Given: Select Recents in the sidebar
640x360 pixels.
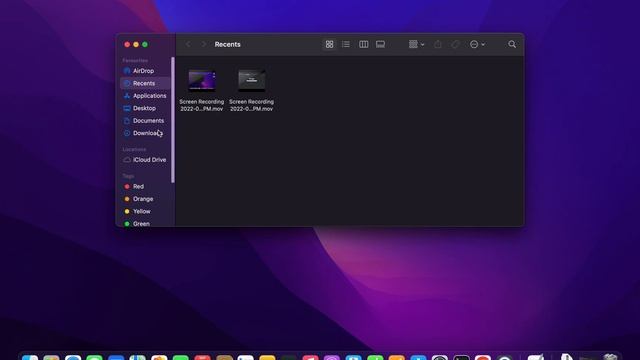Looking at the screenshot, I should [145, 83].
